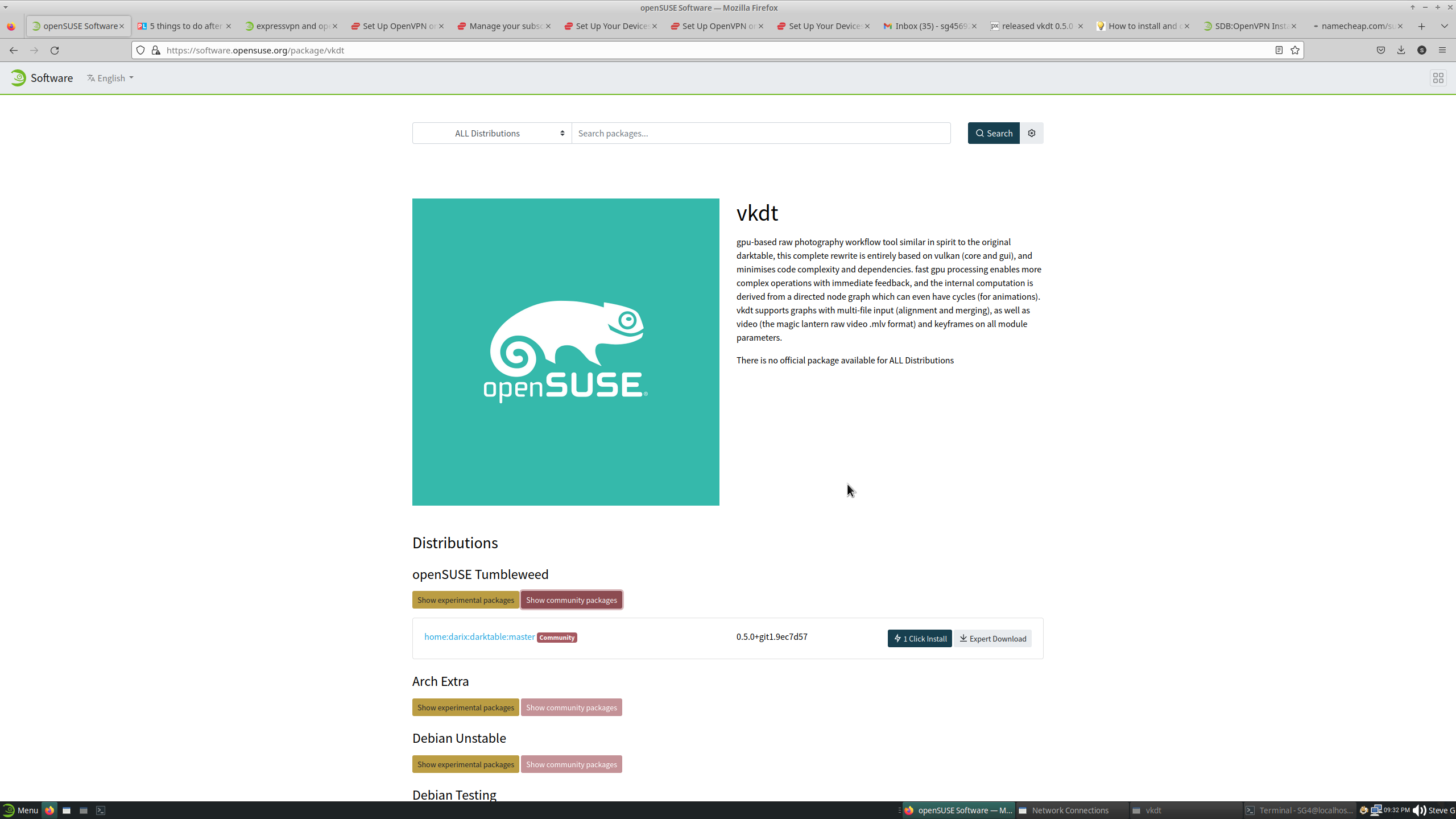Open the ALL Distributions selector
This screenshot has width=1456, height=819.
tap(492, 133)
